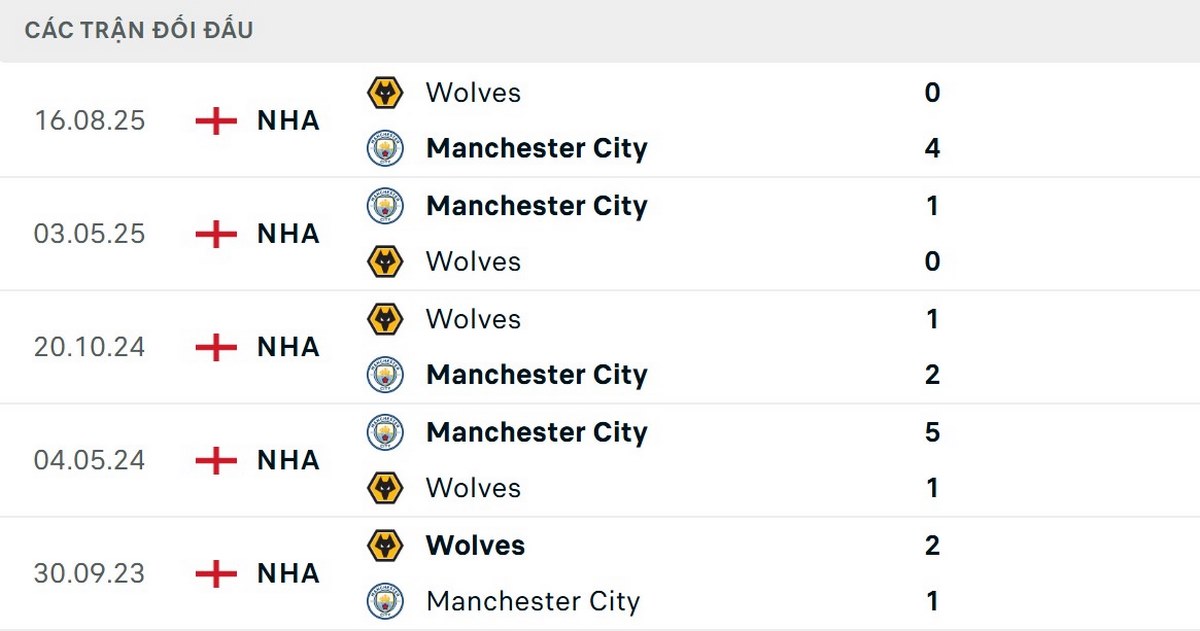The width and height of the screenshot is (1200, 631).
Task: Click the 16.08.25 match date
Action: 88,121
